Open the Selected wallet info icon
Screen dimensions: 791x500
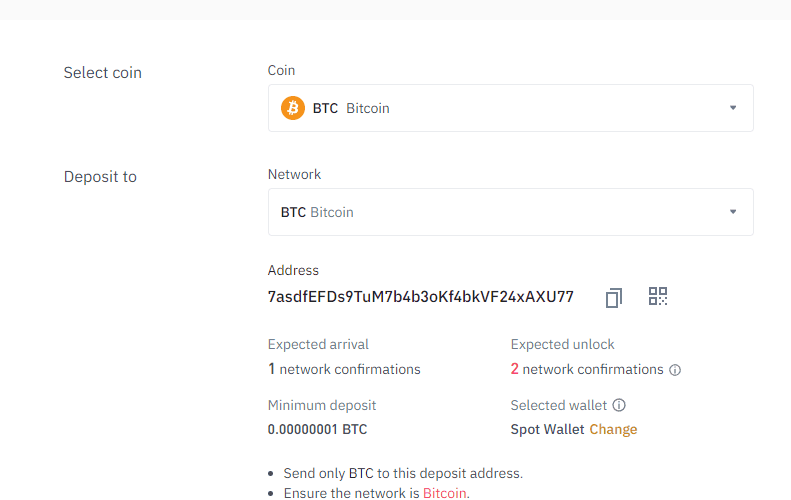(619, 405)
